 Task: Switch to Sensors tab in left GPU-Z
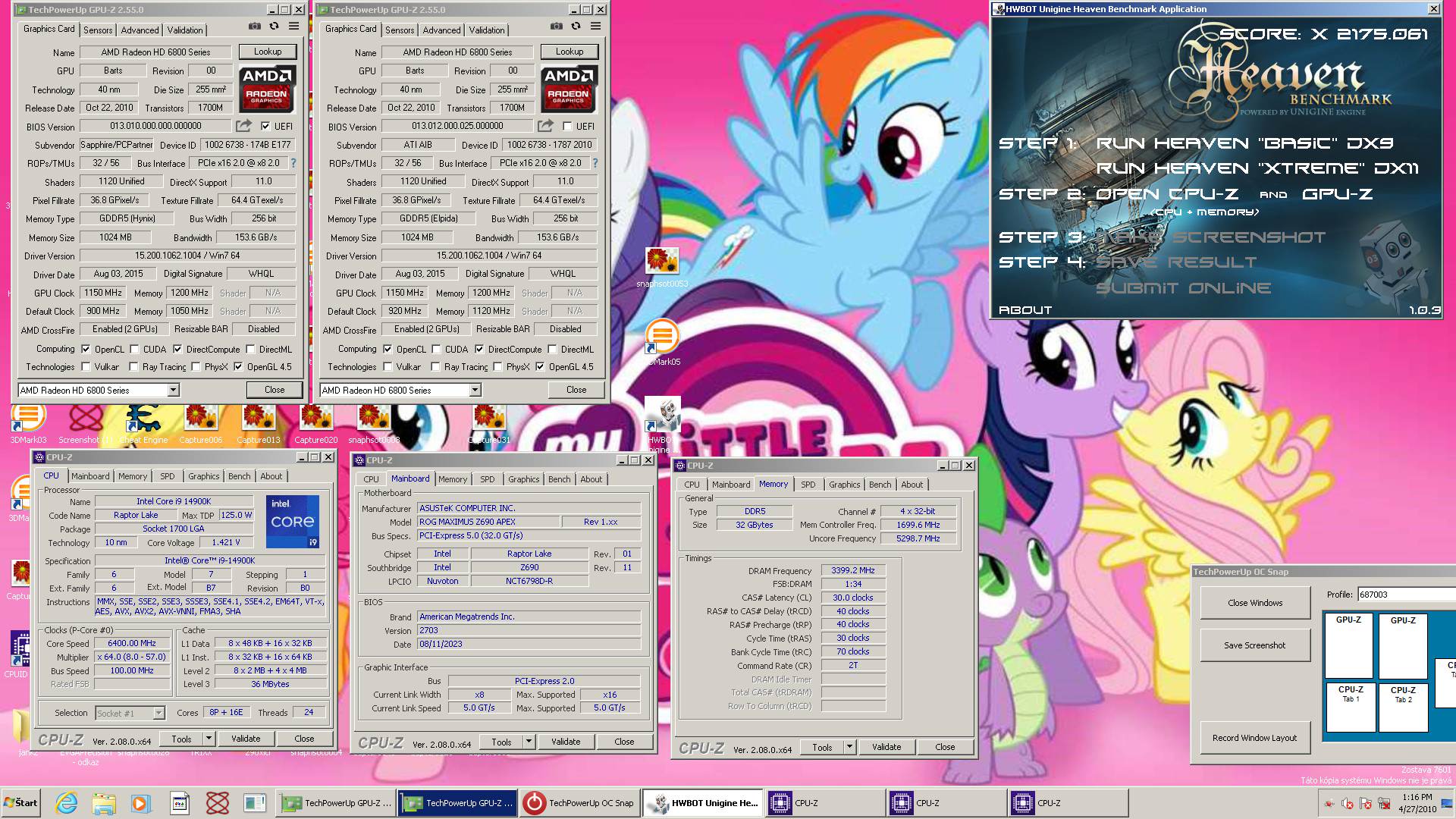(x=98, y=30)
